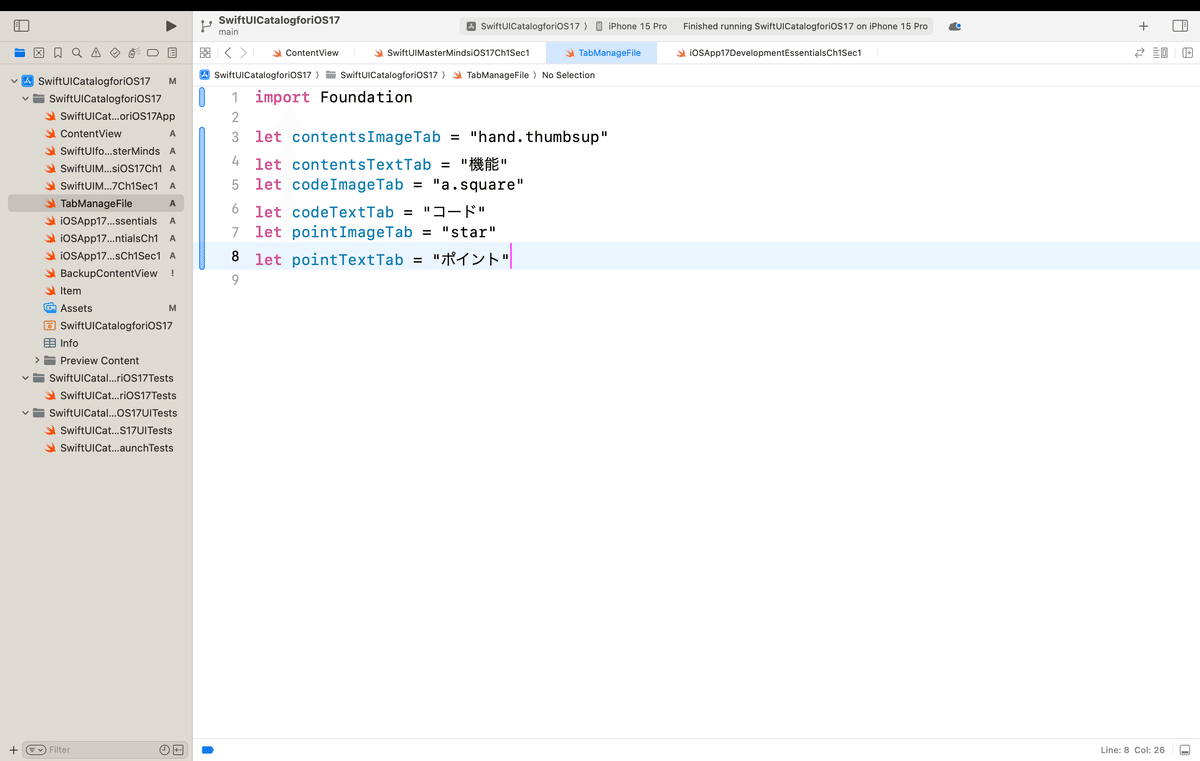Click the TabManageFile breadcrumb in jump bar
This screenshot has height=761, width=1200.
click(x=490, y=75)
